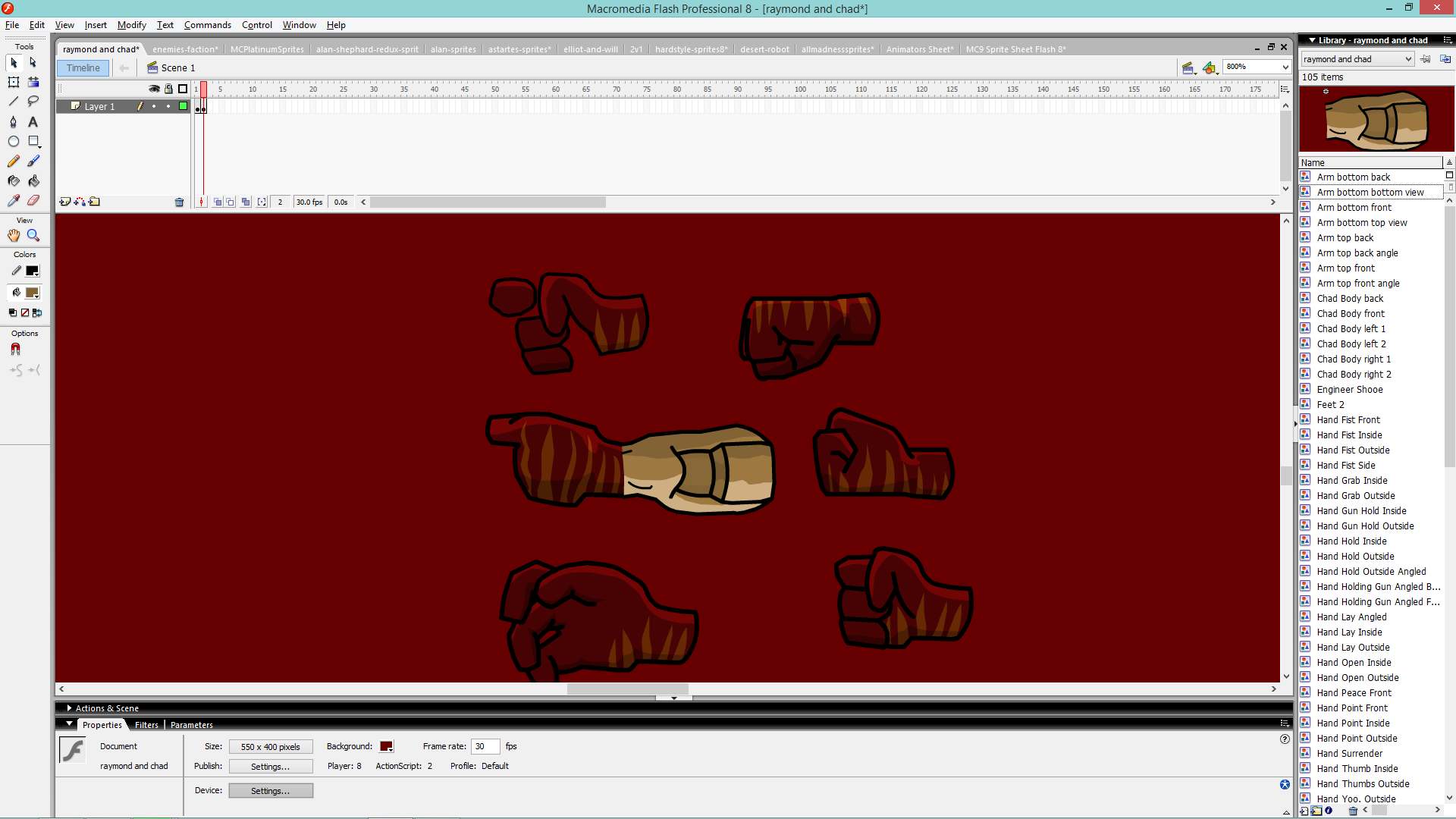1456x819 pixels.
Task: Toggle Layer 1 green outline square
Action: [183, 106]
